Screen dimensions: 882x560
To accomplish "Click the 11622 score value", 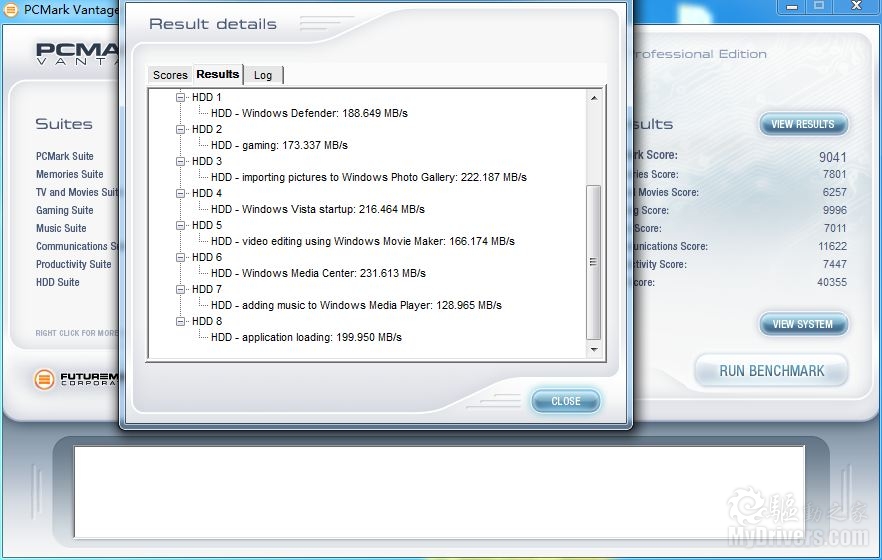I will 832,246.
